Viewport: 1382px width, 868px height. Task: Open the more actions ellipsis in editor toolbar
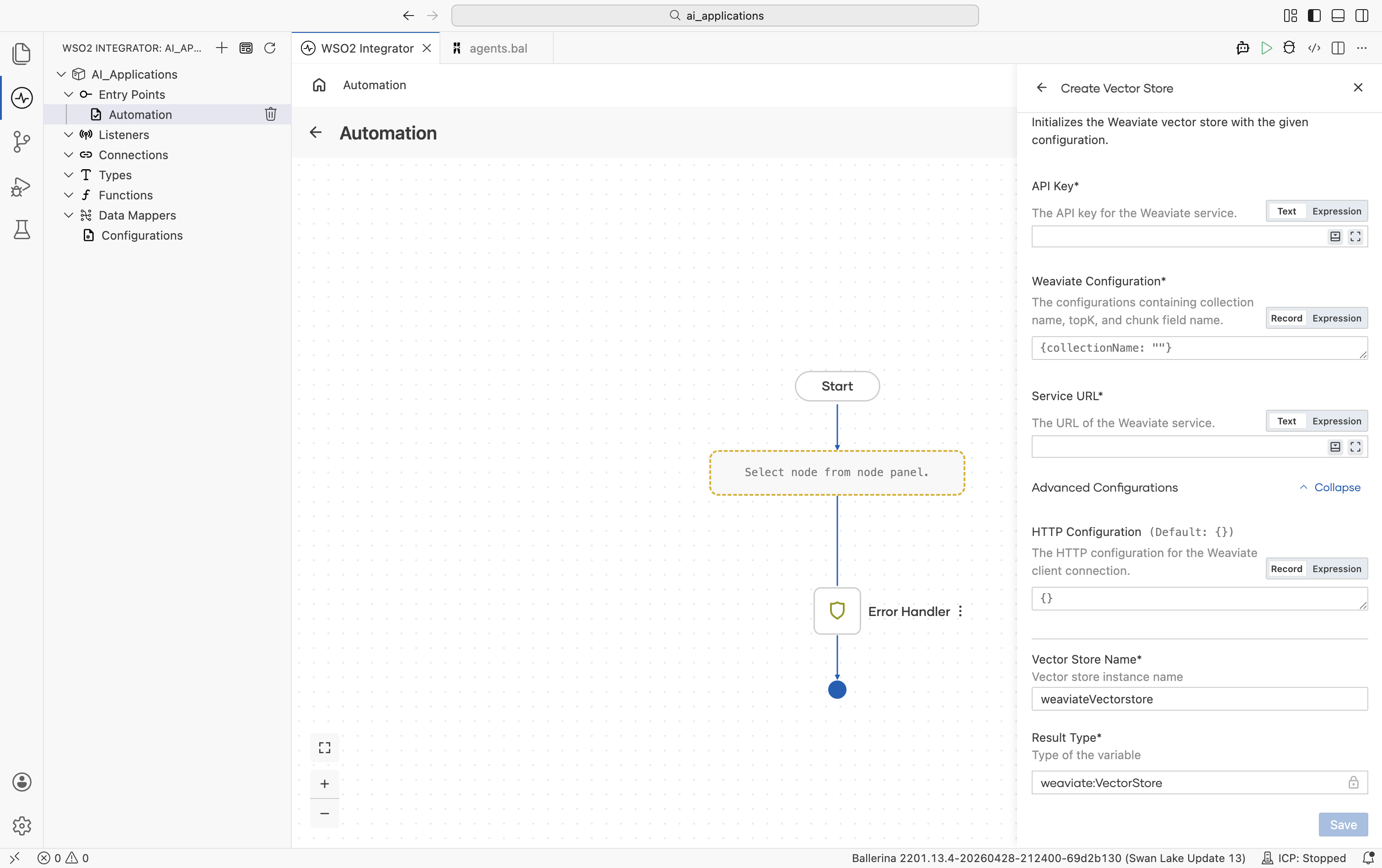[x=1362, y=48]
